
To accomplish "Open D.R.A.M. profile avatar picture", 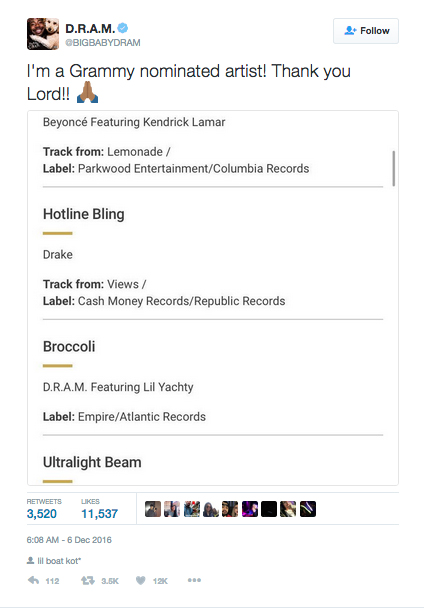I will point(43,34).
